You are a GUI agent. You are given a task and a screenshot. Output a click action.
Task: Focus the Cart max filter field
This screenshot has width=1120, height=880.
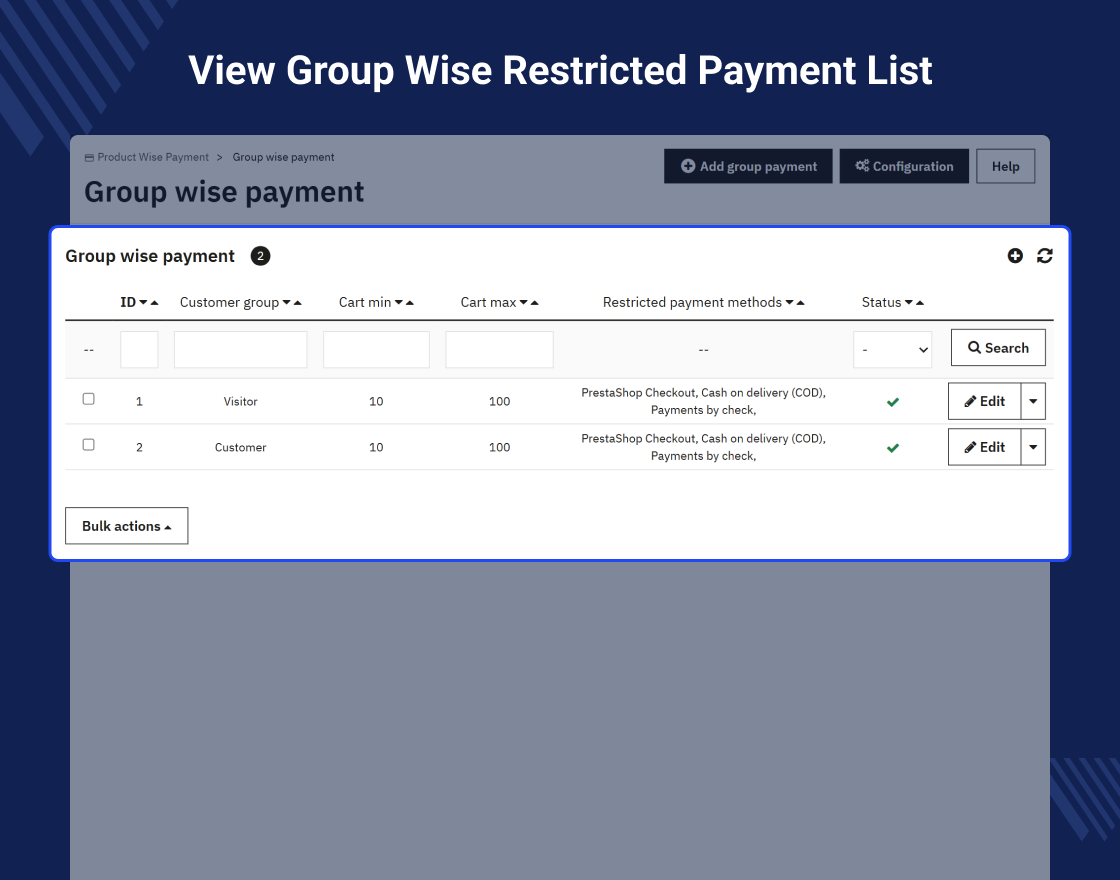coord(499,350)
